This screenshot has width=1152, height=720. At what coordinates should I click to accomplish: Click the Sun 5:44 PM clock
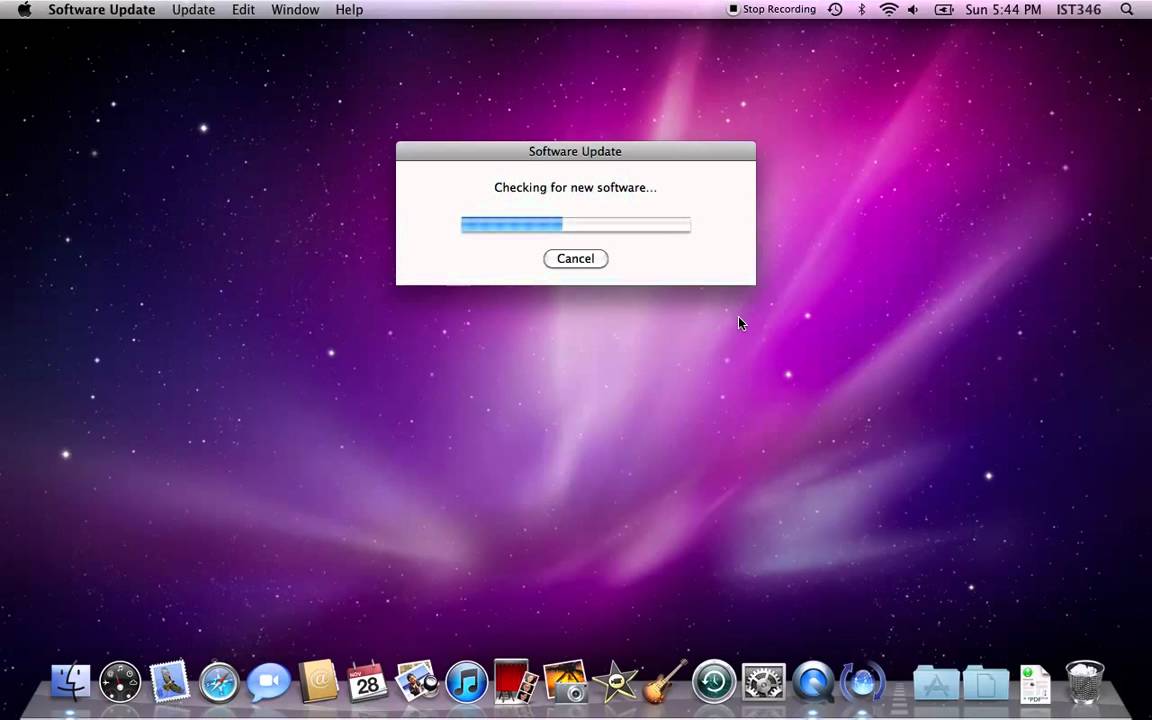click(x=1003, y=10)
